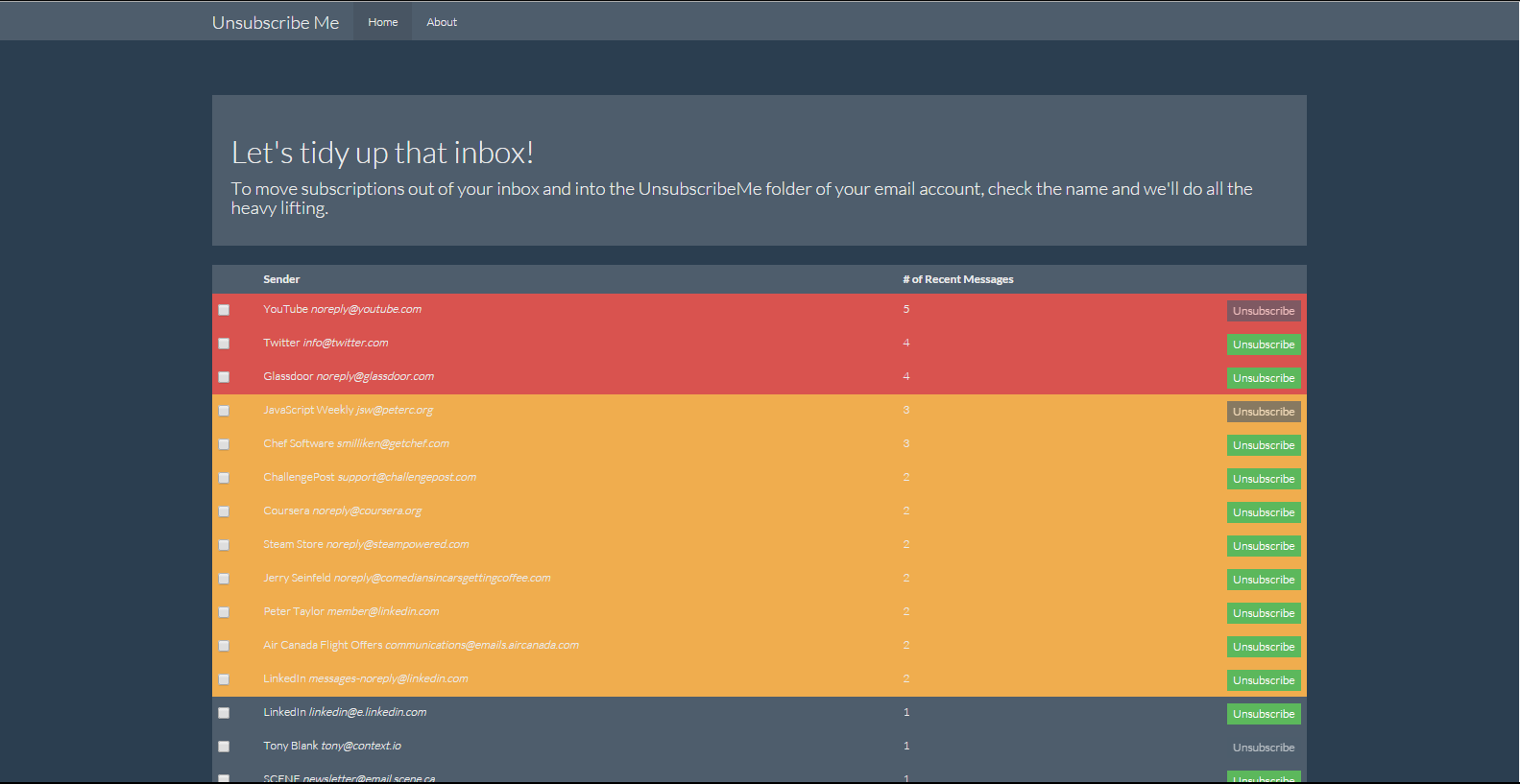Unsubscribe from LinkedIn linkedin@e.linkedin.com
The width and height of the screenshot is (1520, 784).
point(1264,714)
